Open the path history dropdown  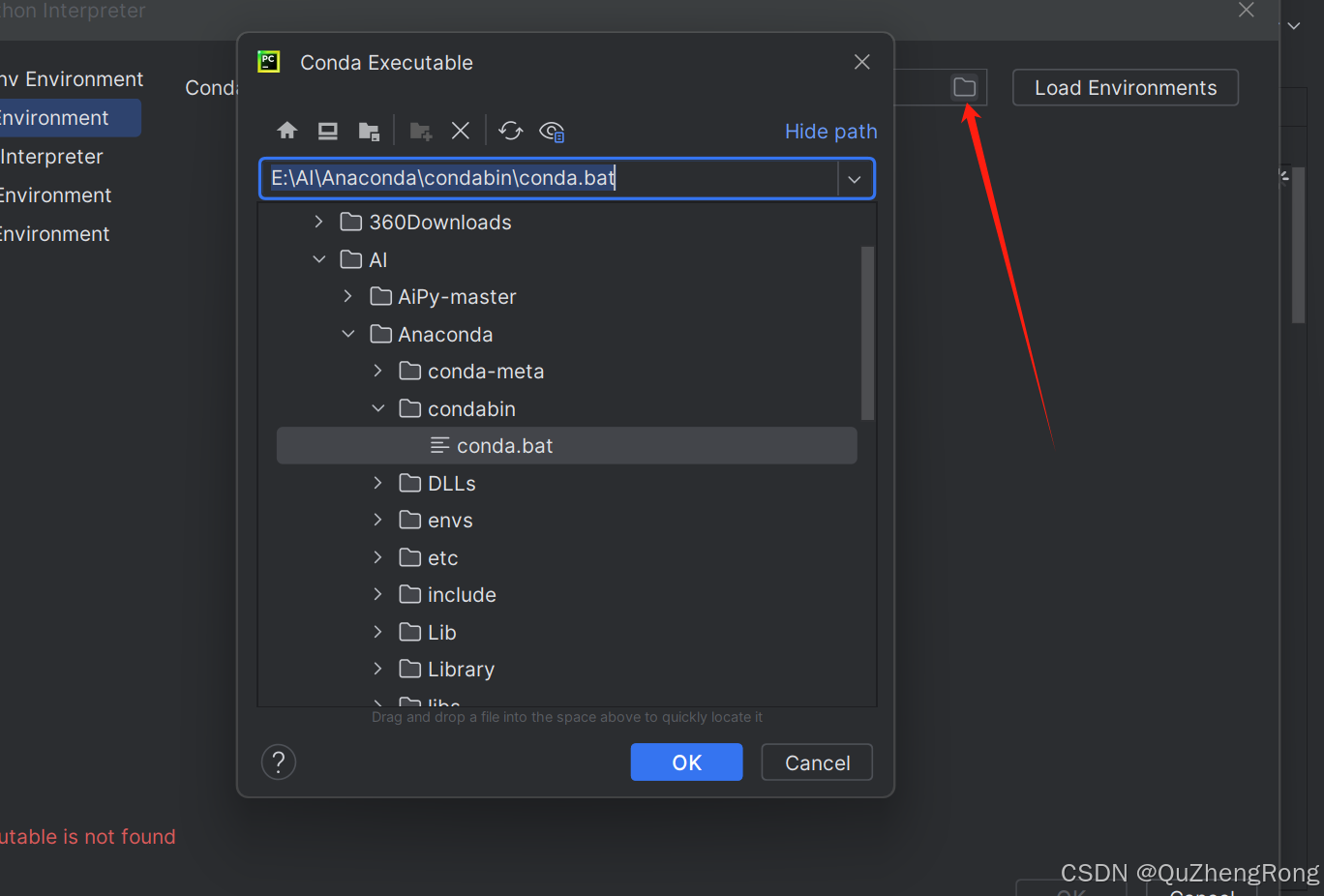pos(854,178)
